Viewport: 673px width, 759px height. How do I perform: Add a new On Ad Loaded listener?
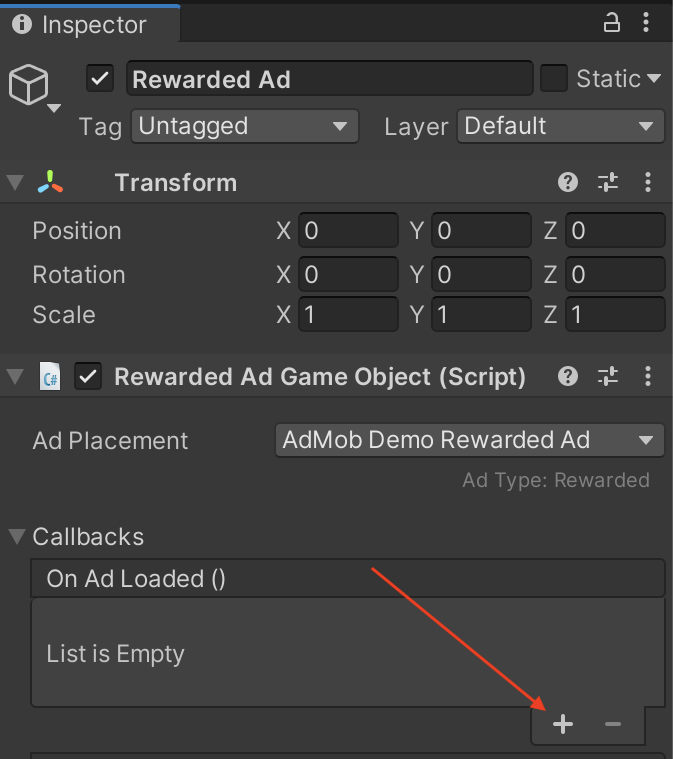pyautogui.click(x=563, y=724)
